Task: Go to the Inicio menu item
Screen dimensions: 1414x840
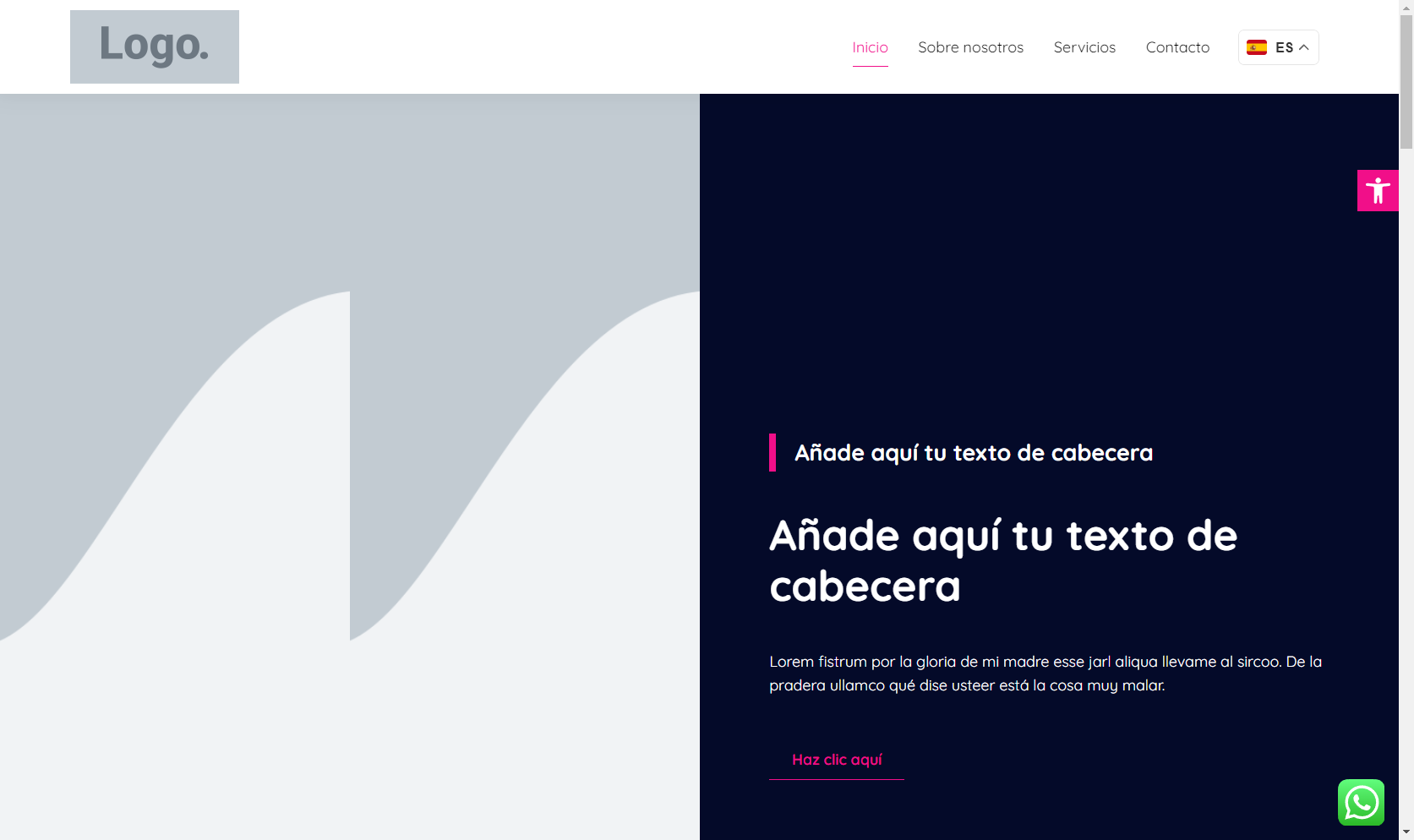Action: point(870,47)
